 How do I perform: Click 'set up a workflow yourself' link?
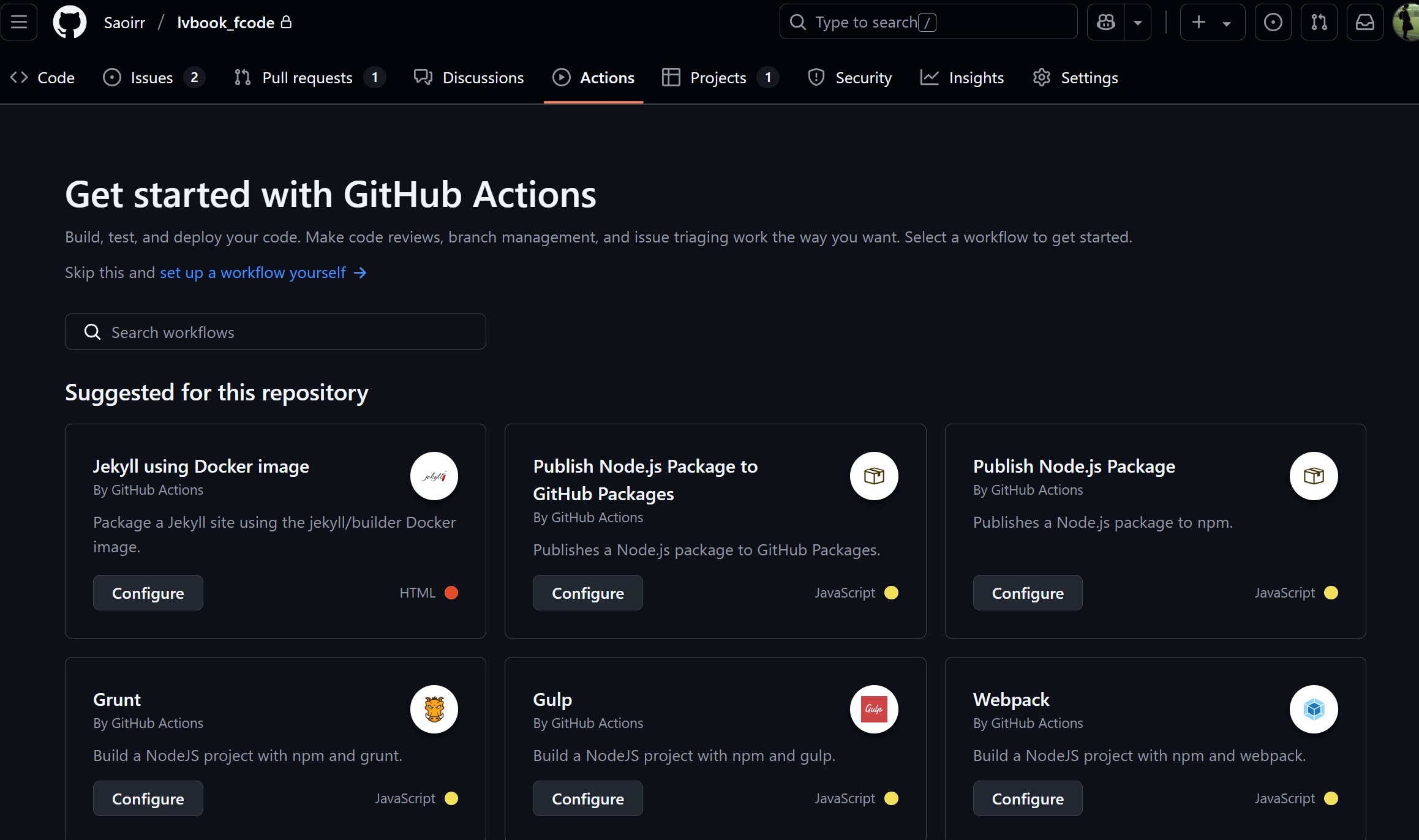click(253, 272)
